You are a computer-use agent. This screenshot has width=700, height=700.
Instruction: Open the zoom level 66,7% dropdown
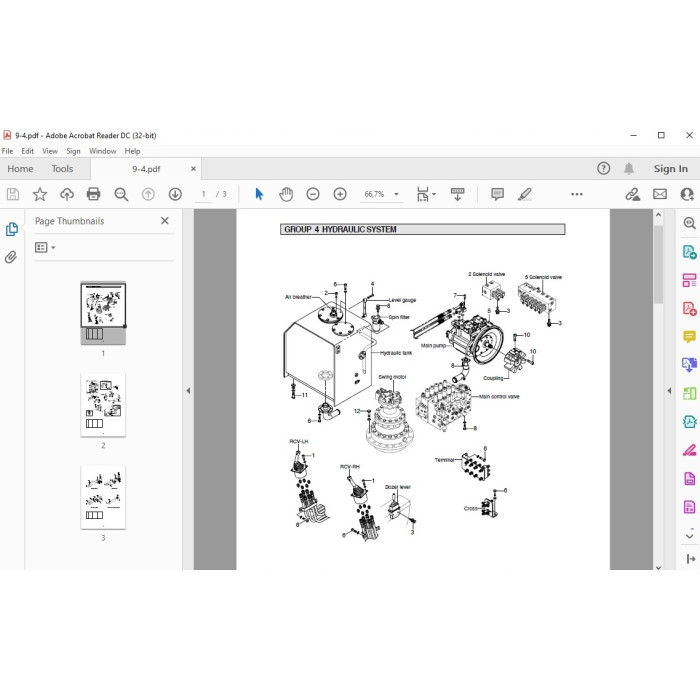(x=396, y=194)
